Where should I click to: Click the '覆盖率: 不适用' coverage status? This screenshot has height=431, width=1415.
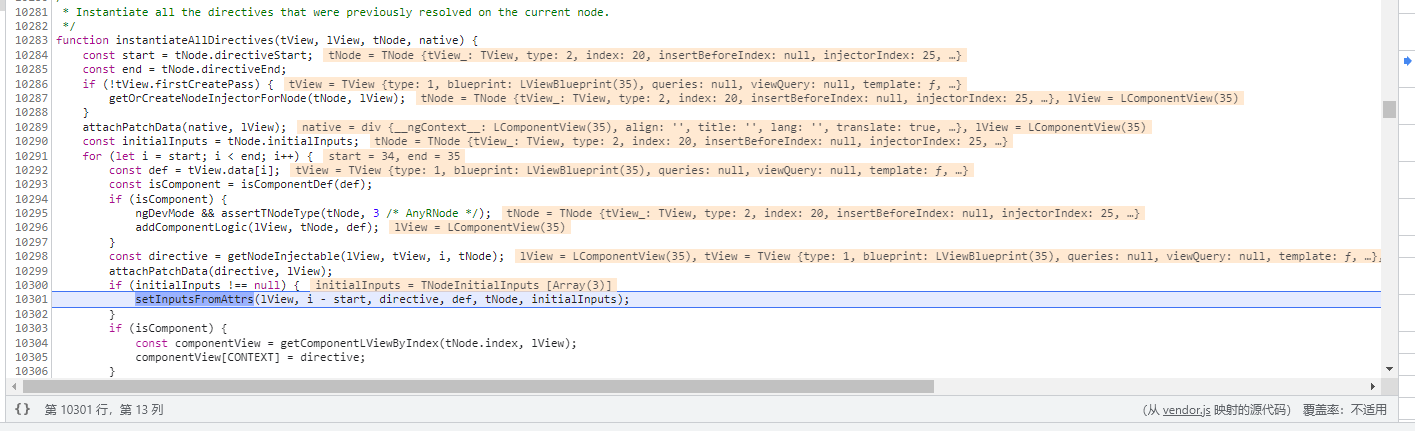[x=1345, y=410]
